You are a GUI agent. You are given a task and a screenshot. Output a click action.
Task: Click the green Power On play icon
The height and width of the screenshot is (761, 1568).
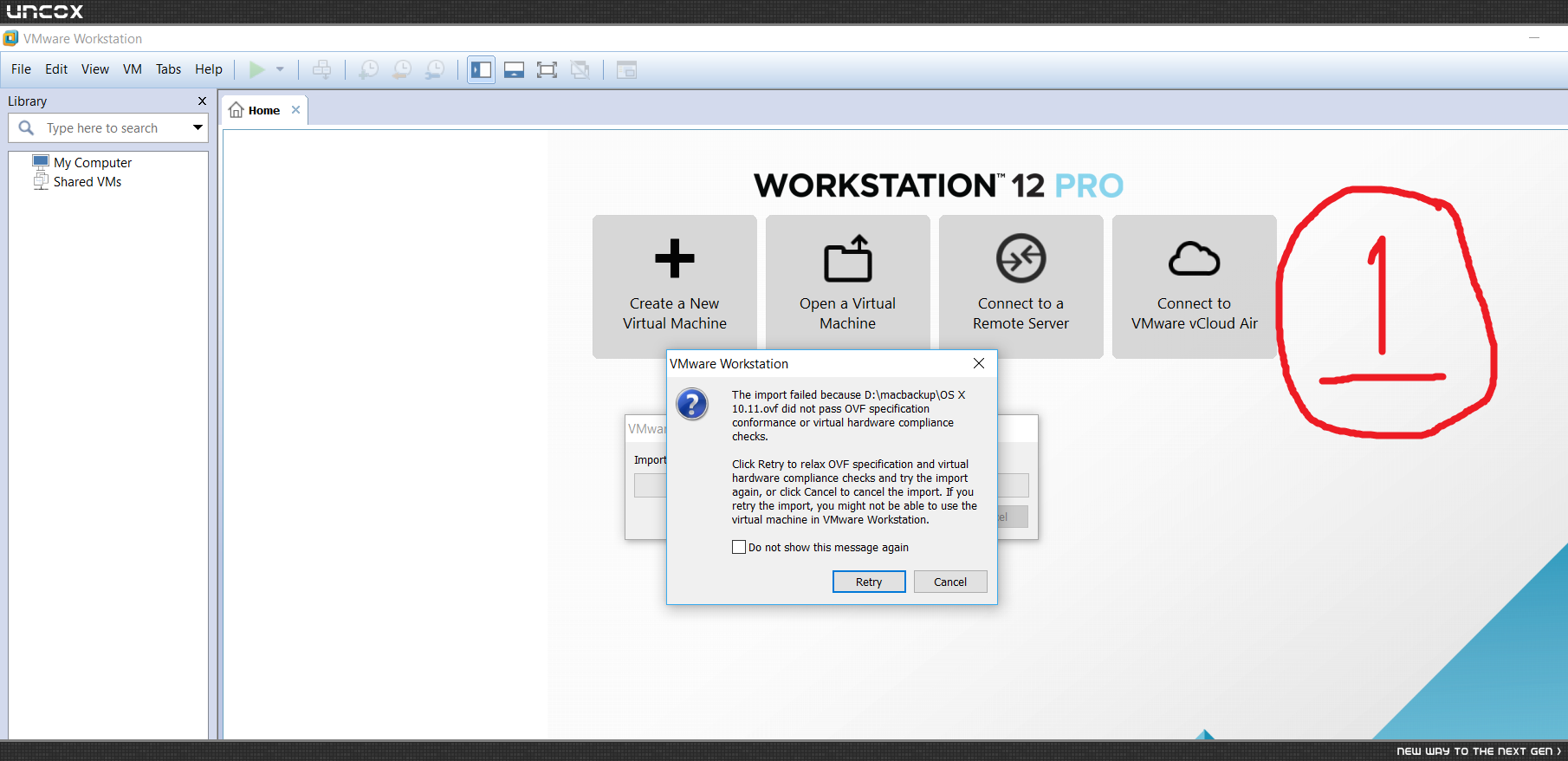tap(256, 69)
